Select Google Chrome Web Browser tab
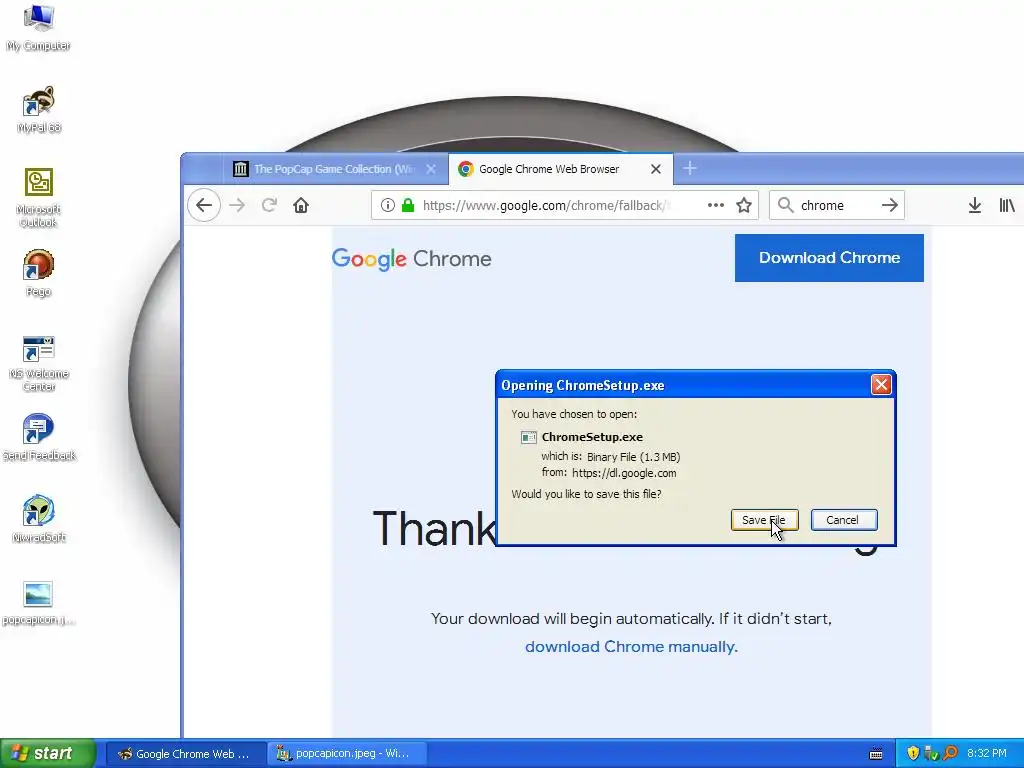 coord(560,168)
